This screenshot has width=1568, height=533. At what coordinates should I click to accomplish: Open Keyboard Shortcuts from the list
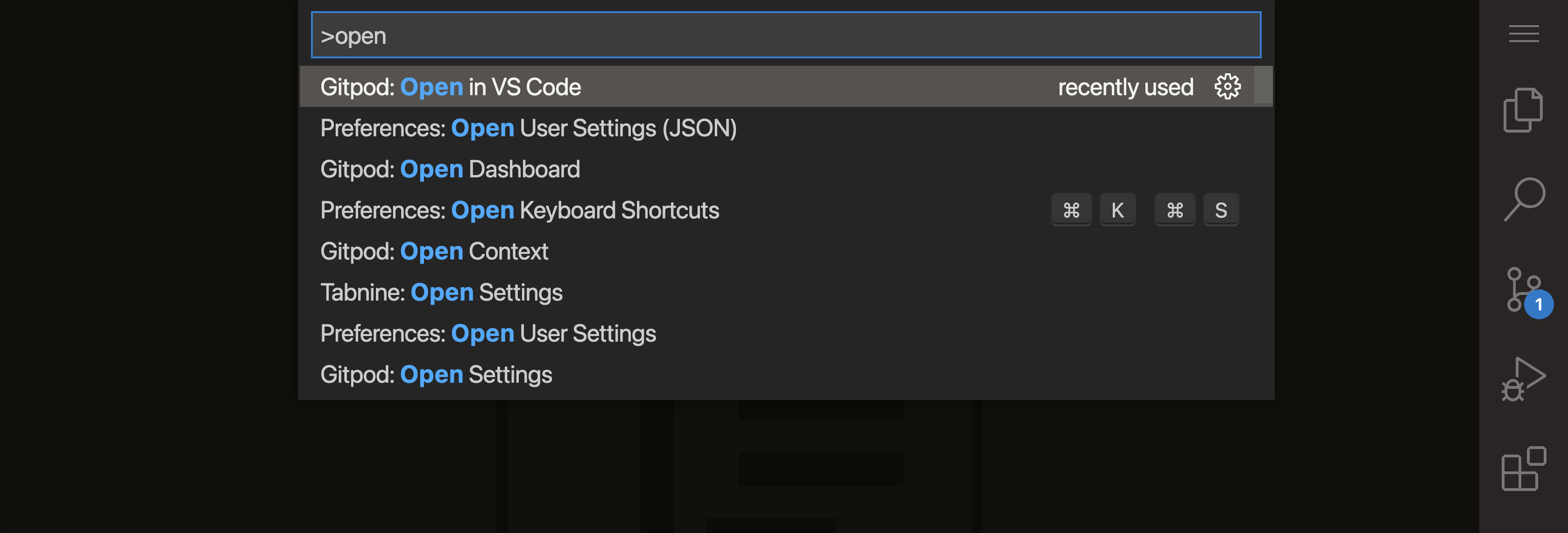tap(520, 209)
